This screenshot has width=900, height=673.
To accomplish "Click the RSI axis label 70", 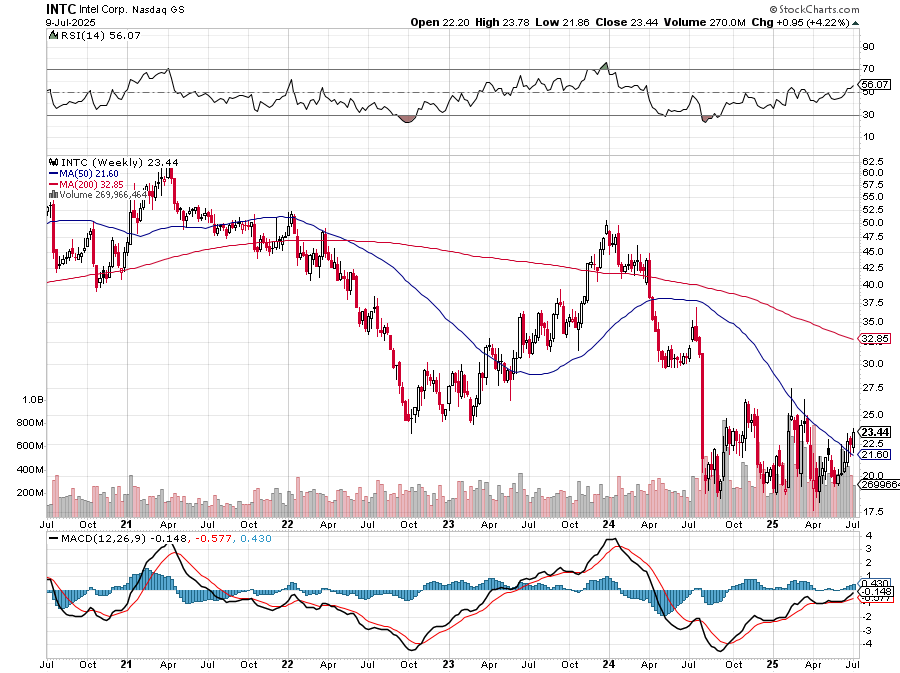I will (x=868, y=69).
